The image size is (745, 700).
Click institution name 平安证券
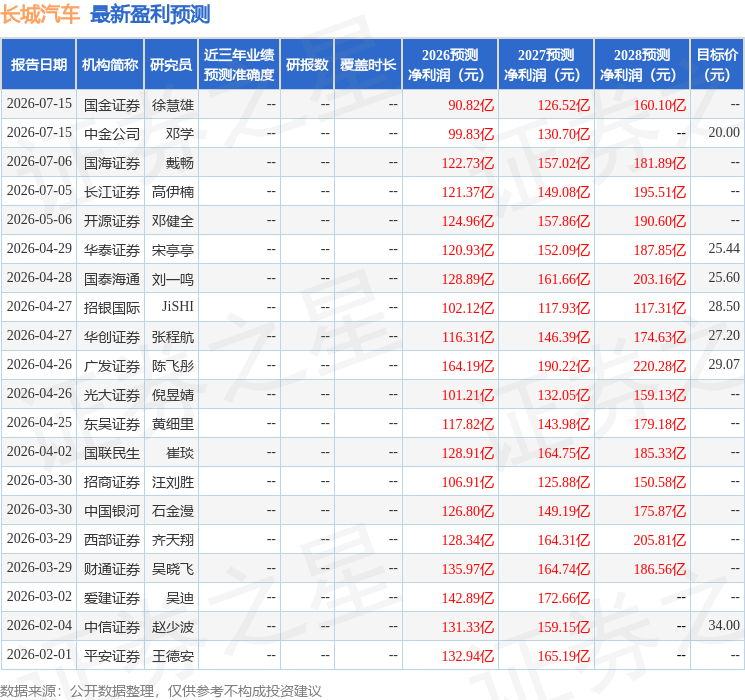pos(112,656)
